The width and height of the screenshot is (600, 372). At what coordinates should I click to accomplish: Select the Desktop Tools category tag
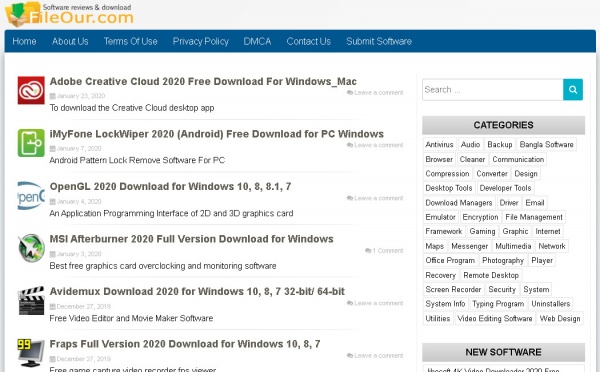tap(449, 188)
